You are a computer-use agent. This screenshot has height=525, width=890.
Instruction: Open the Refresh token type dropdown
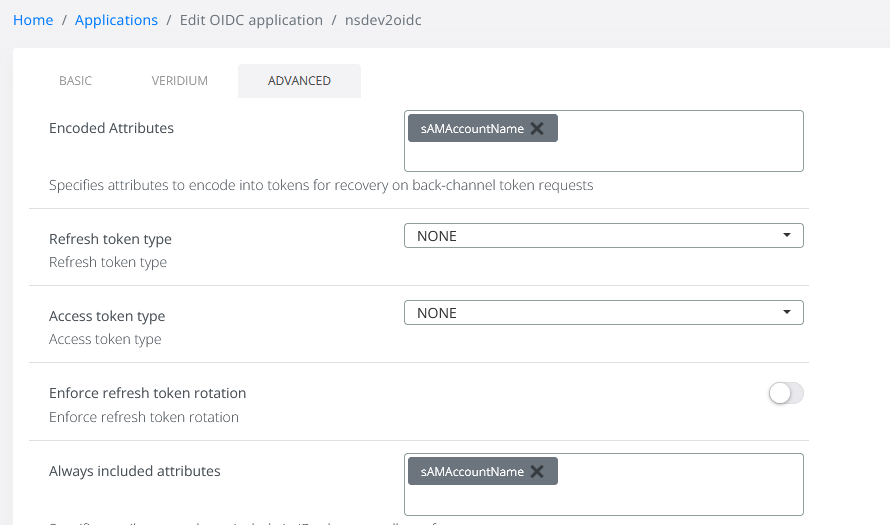[603, 236]
